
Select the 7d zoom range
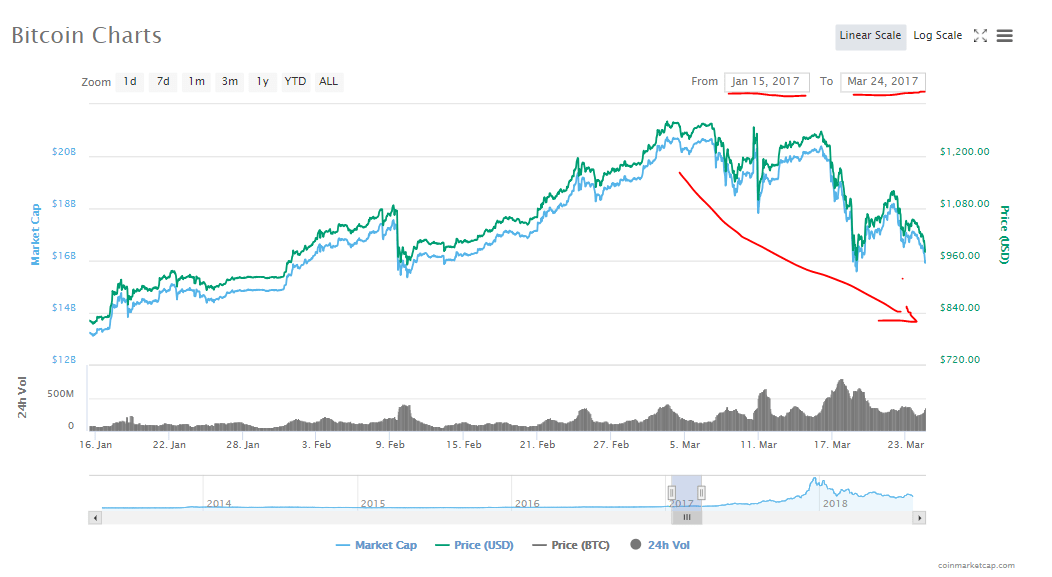(162, 81)
